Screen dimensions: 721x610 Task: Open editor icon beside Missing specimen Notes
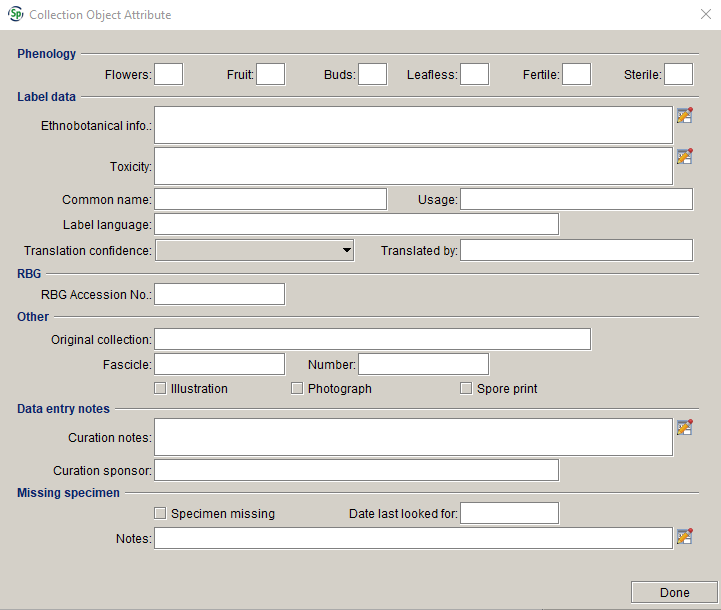point(685,536)
